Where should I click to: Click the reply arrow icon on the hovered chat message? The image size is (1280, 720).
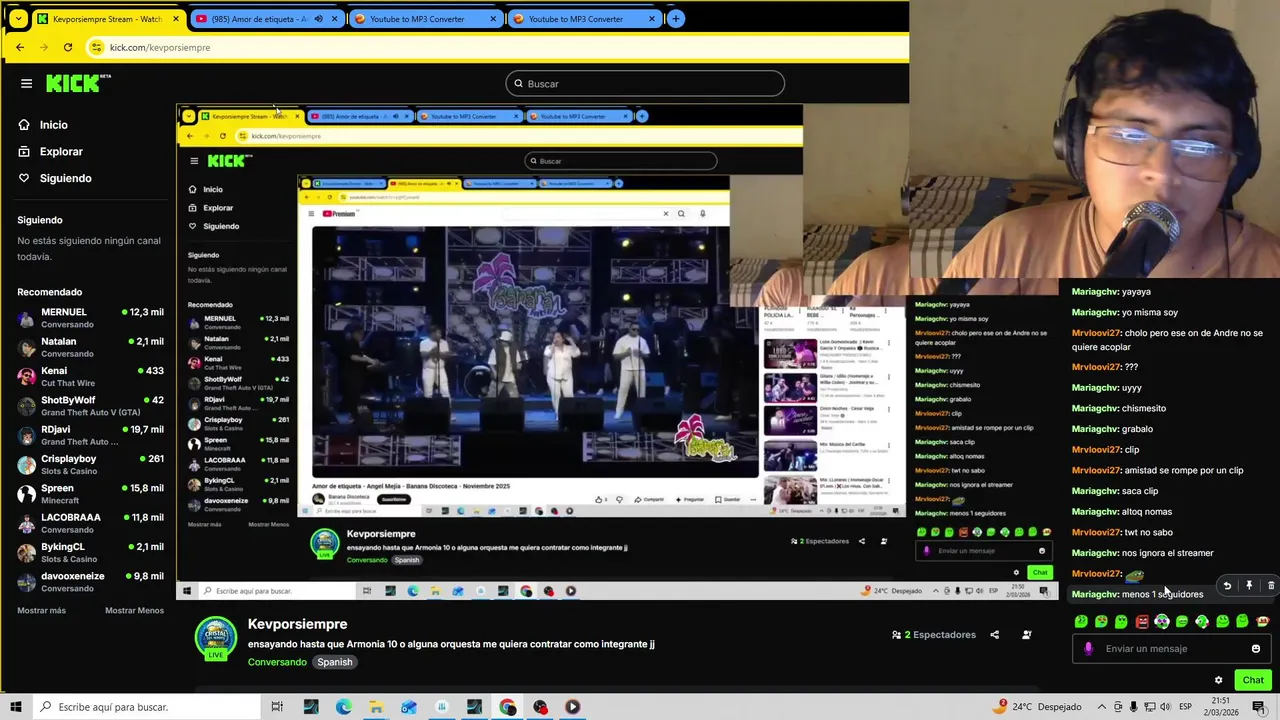[x=1227, y=586]
